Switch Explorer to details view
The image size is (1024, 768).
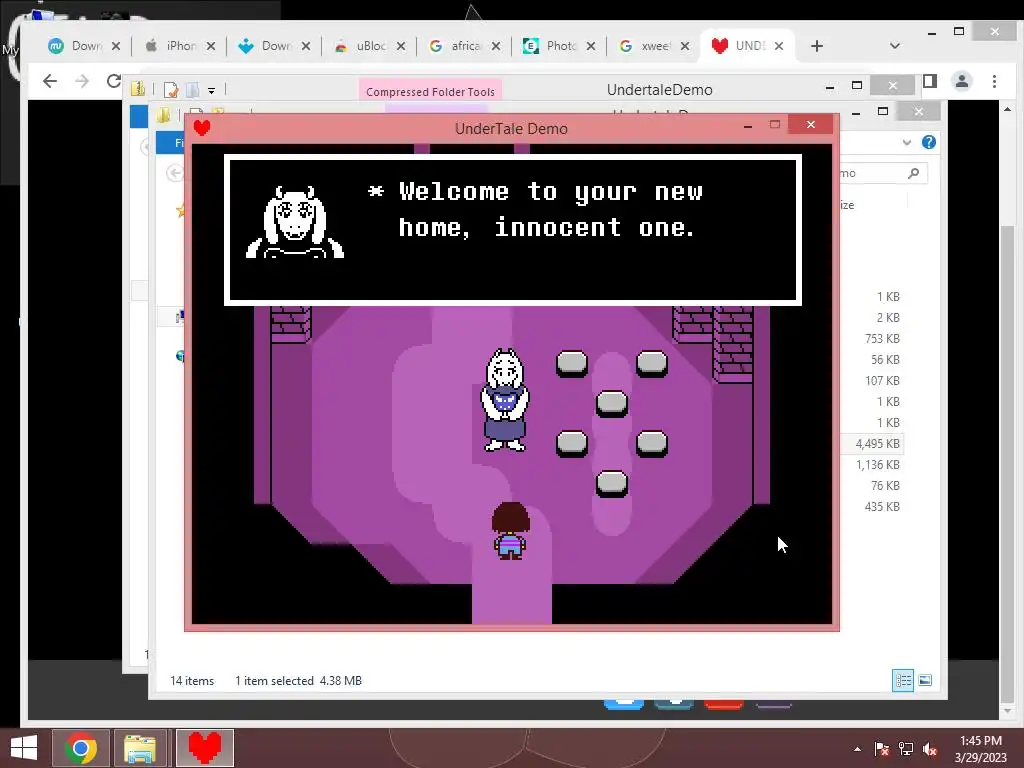pyautogui.click(x=903, y=680)
